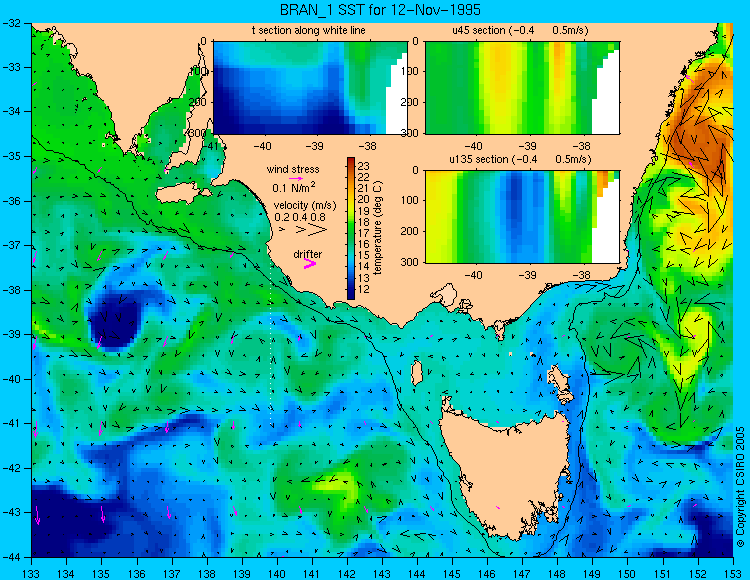Click the "wind stress" legend label
This screenshot has width=750, height=580.
point(293,169)
